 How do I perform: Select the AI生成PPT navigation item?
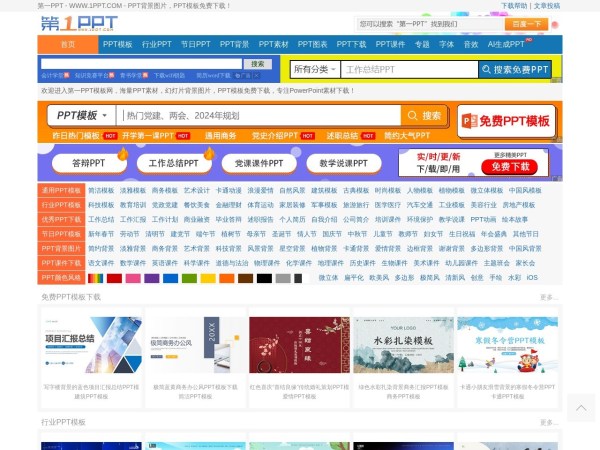(506, 45)
